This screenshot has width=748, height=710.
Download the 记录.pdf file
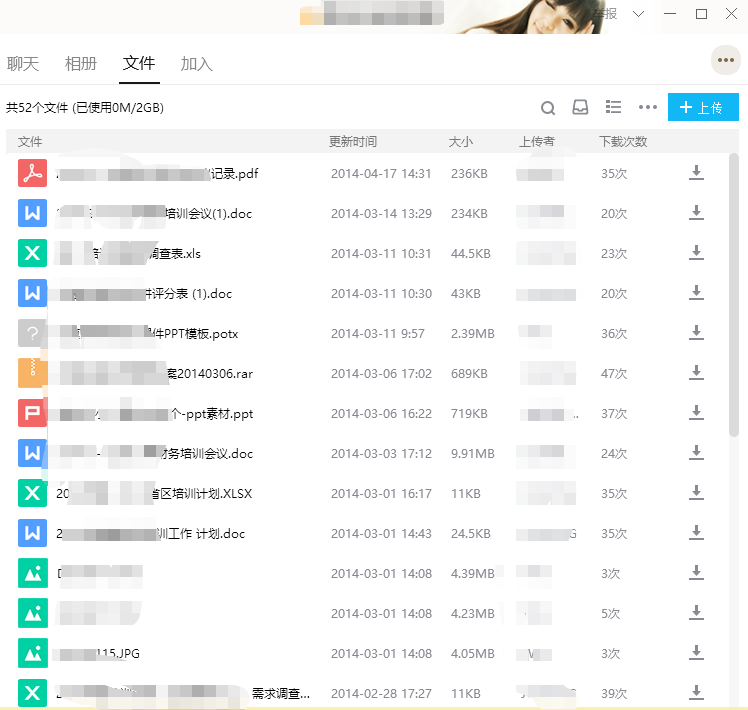coord(696,173)
